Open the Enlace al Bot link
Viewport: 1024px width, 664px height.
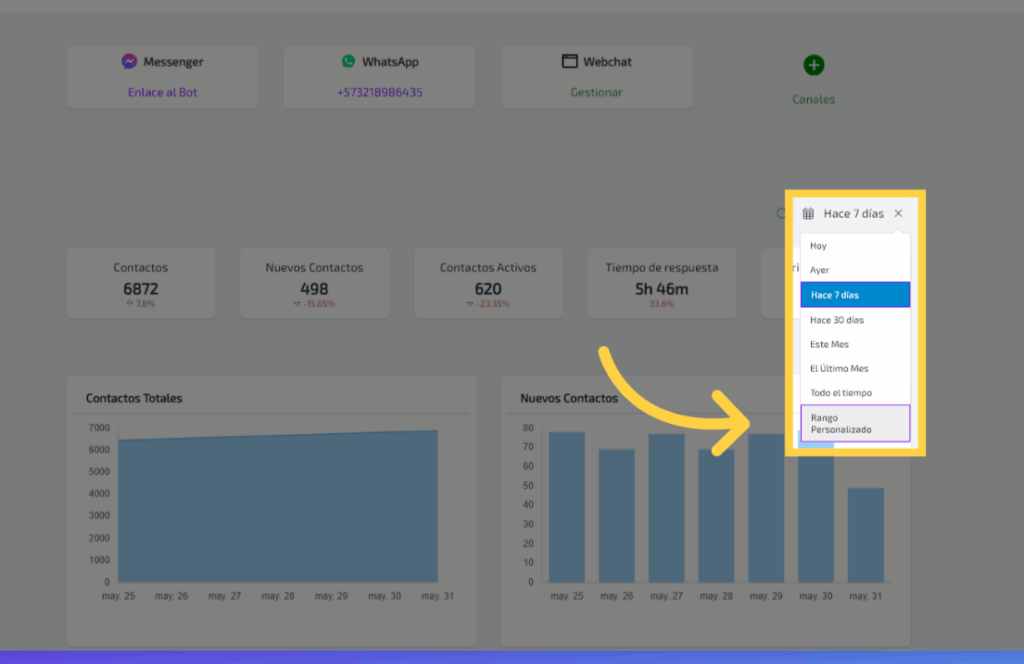point(163,92)
